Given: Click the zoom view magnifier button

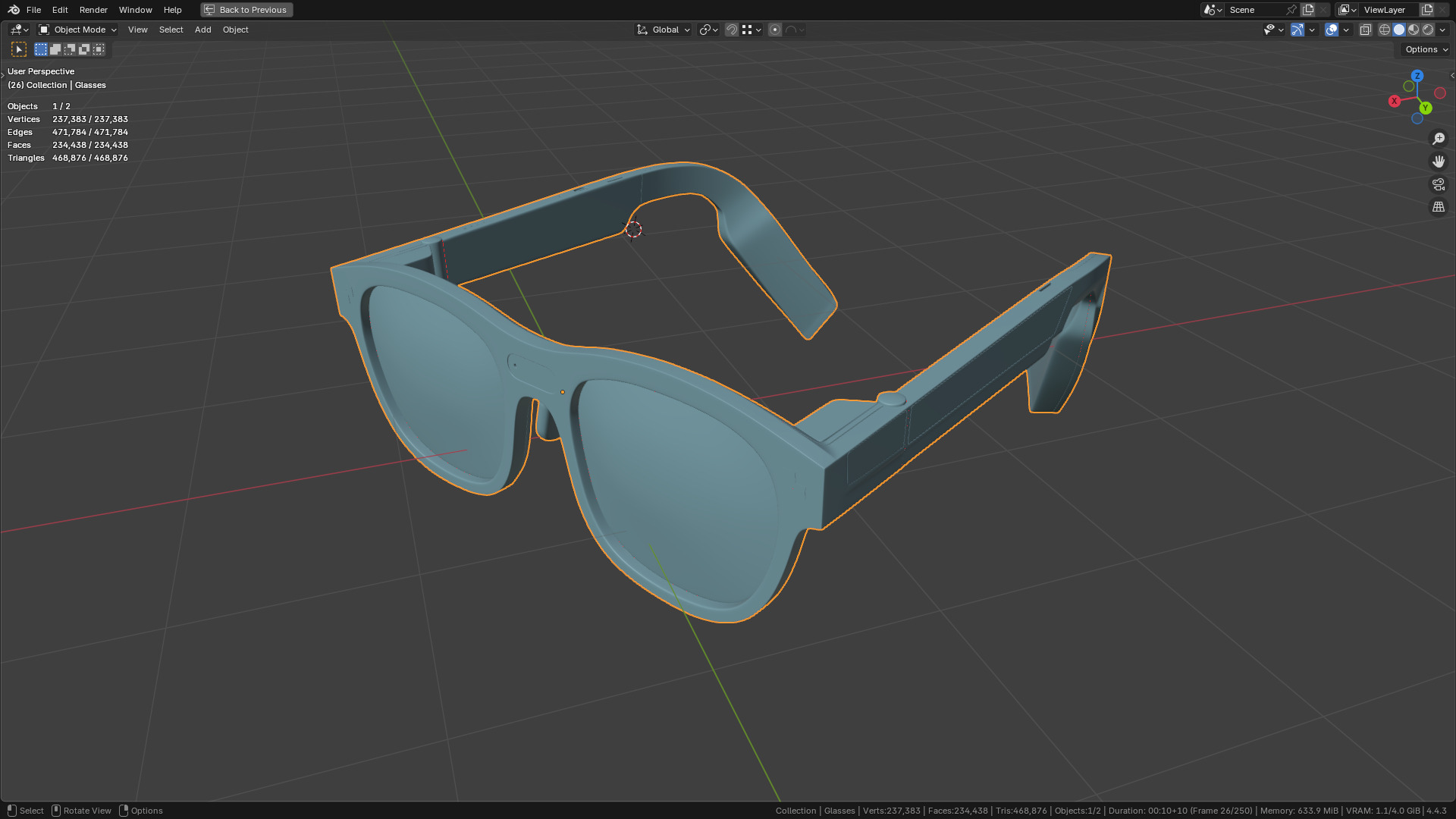Looking at the screenshot, I should 1439,139.
